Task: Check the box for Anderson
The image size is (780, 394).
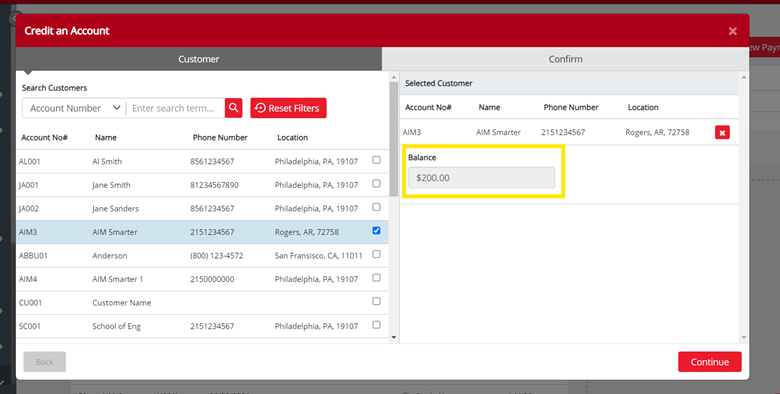Action: [377, 254]
